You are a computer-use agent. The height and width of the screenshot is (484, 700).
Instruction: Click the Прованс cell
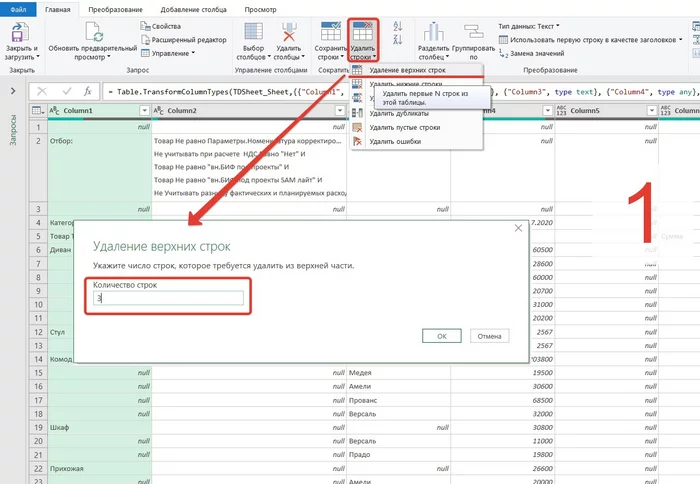399,401
